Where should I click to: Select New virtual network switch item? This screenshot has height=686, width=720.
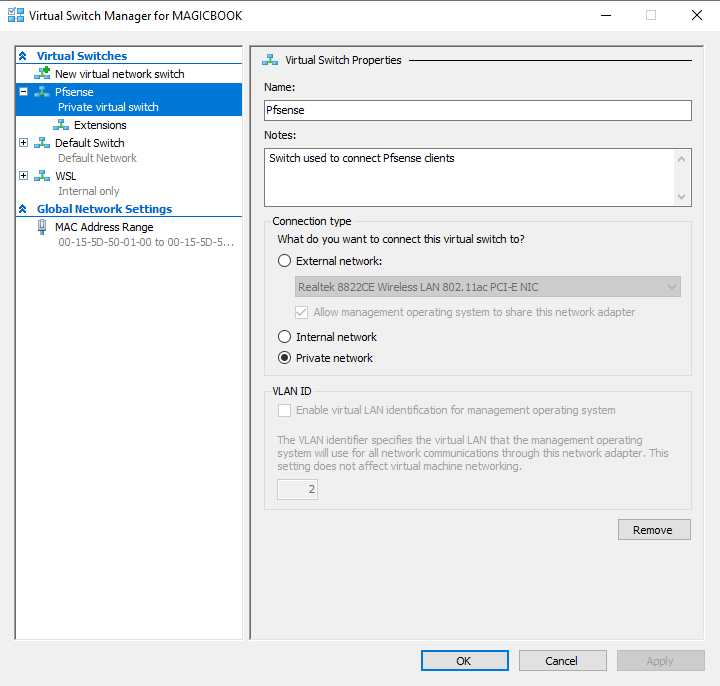(119, 74)
